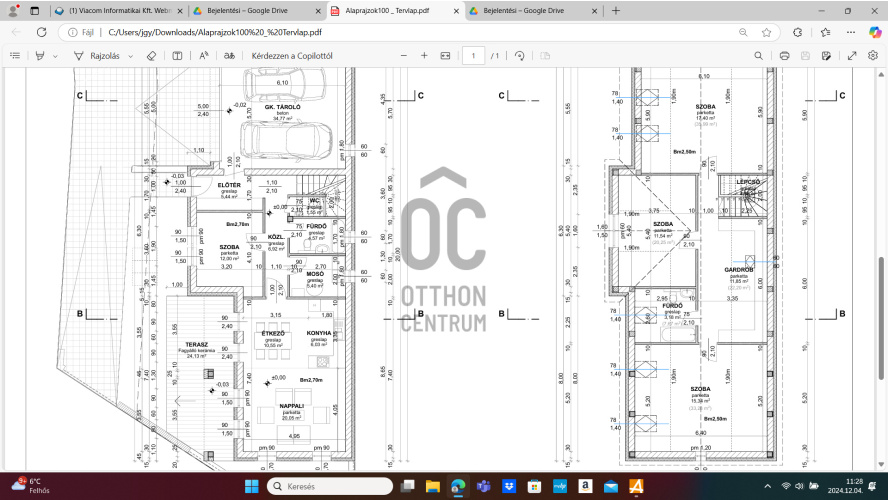Start read aloud function

pyautogui.click(x=204, y=55)
